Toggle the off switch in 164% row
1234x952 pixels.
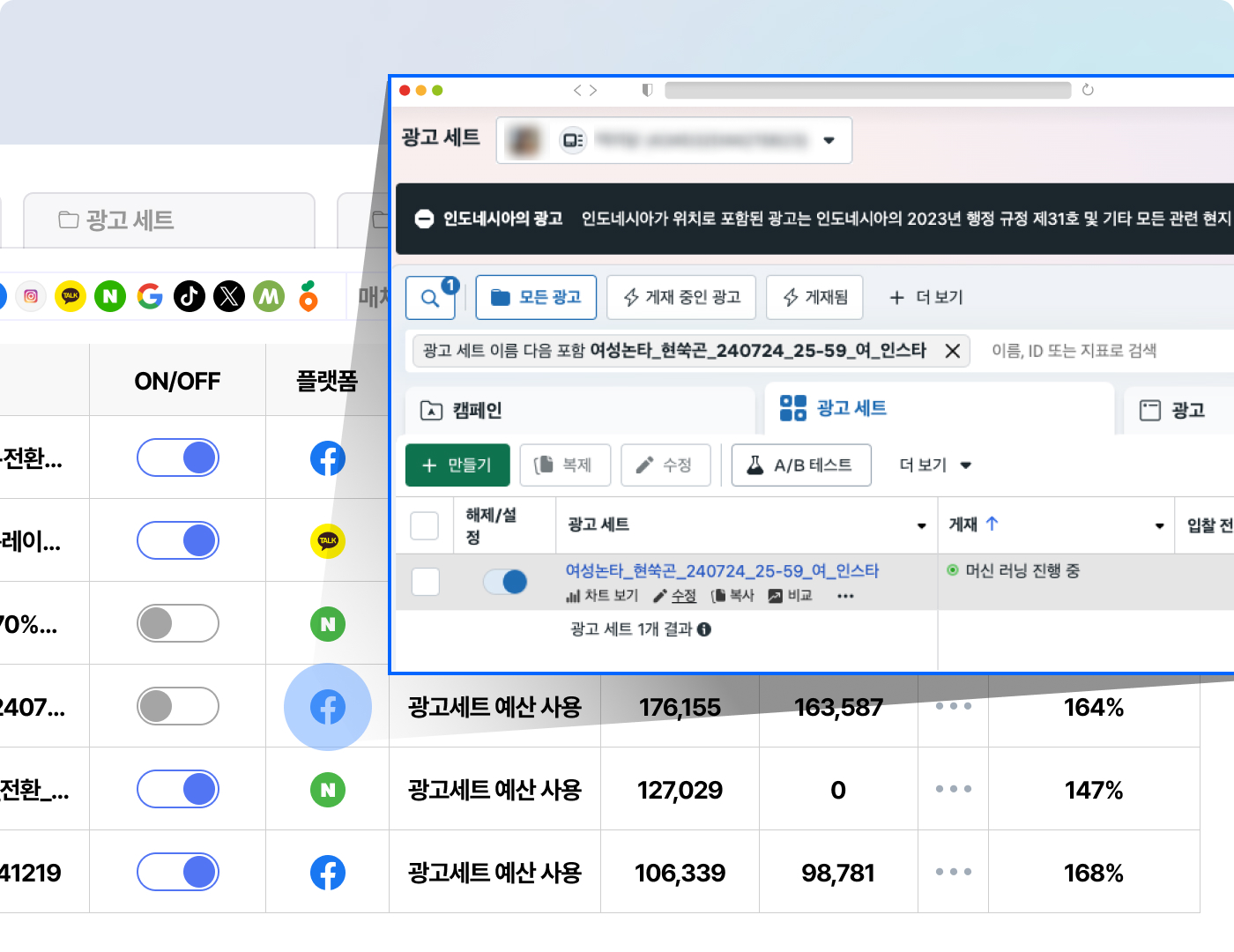(178, 706)
